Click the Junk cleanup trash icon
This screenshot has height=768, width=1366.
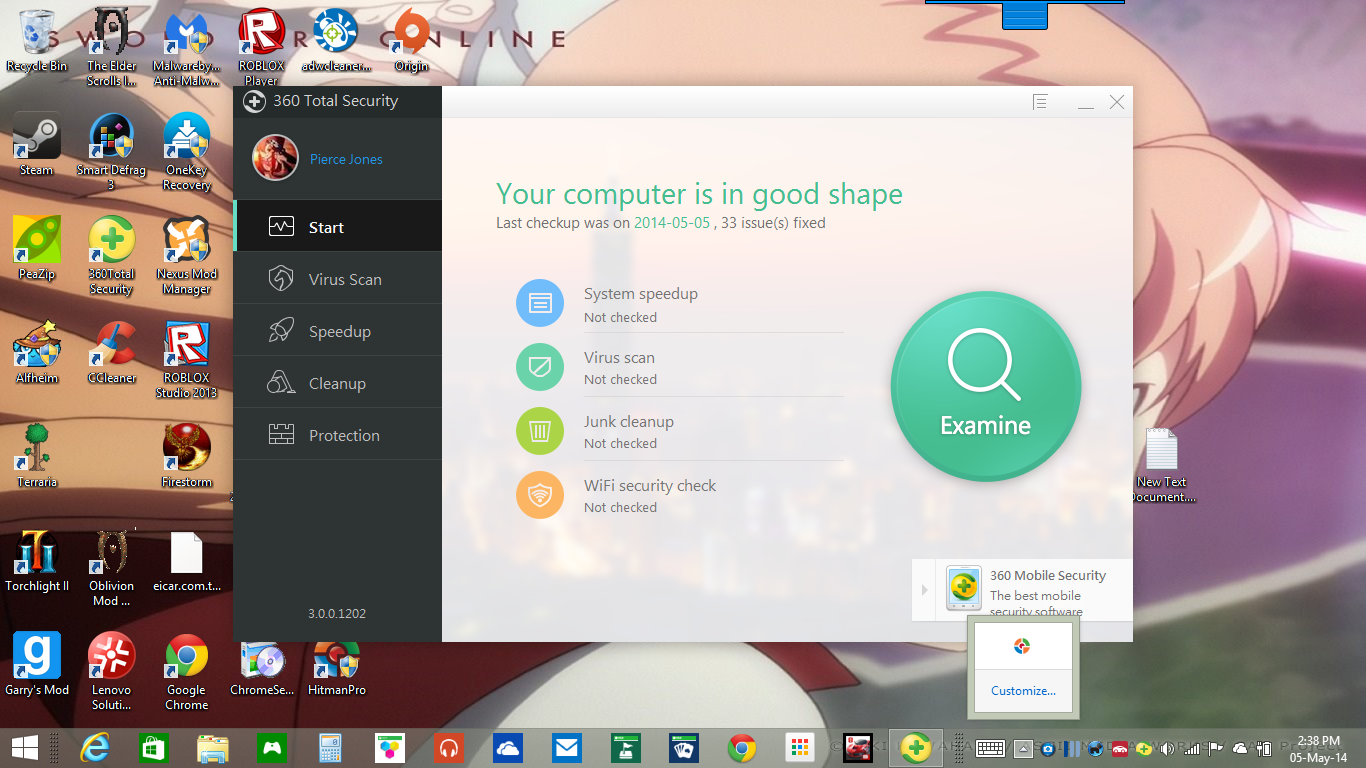pyautogui.click(x=540, y=431)
